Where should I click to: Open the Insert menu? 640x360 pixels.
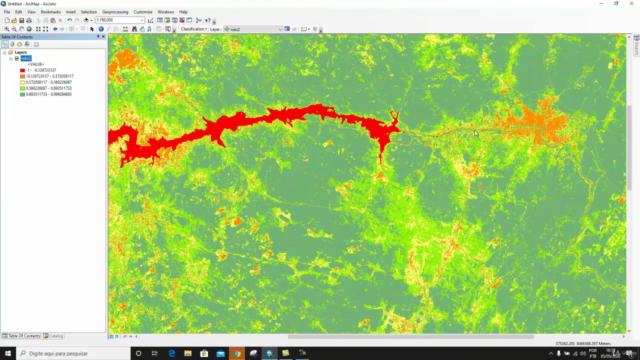[x=71, y=12]
